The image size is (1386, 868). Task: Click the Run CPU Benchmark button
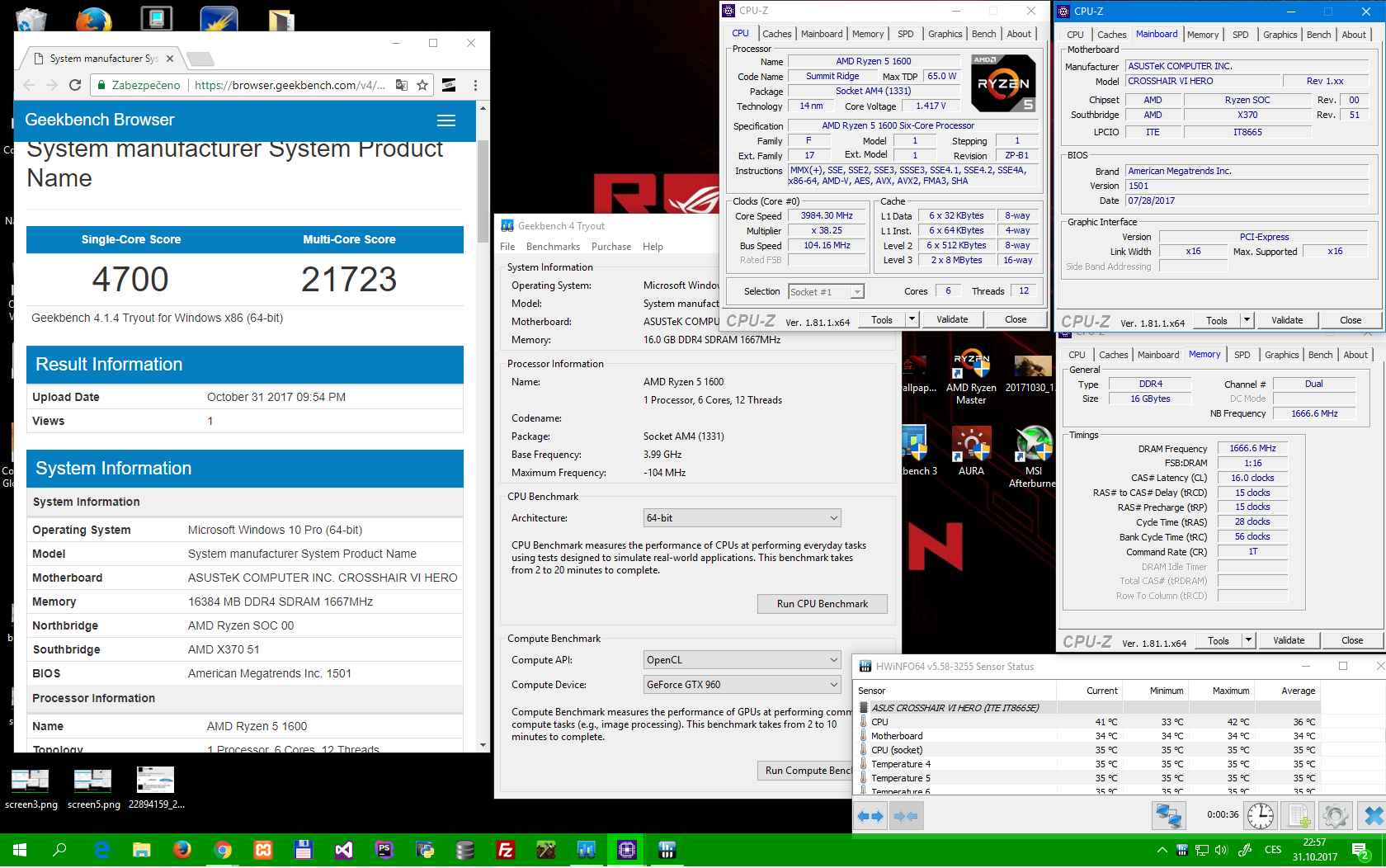tap(823, 604)
